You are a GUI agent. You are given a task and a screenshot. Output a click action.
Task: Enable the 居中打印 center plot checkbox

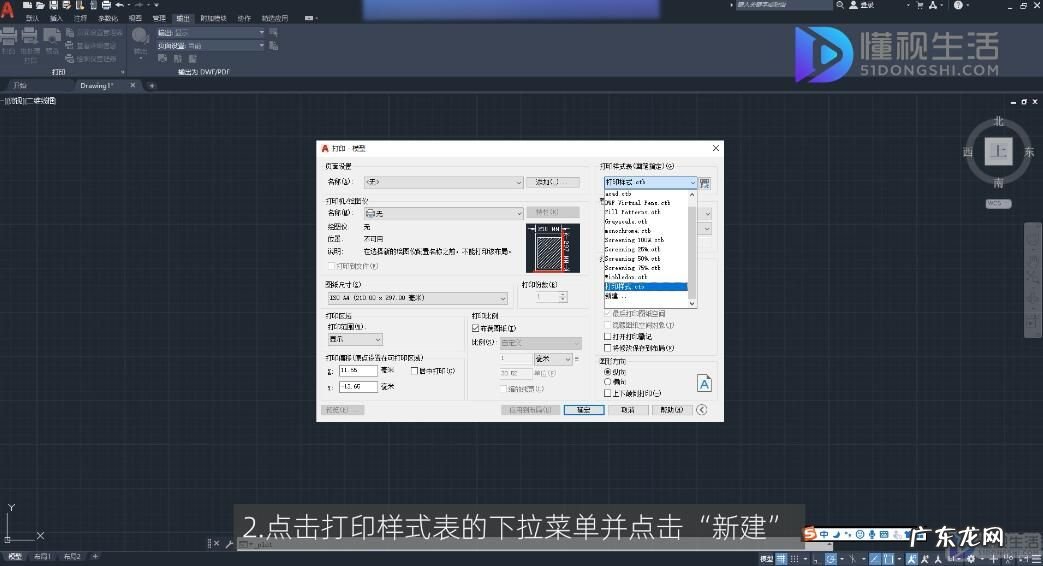coord(415,371)
